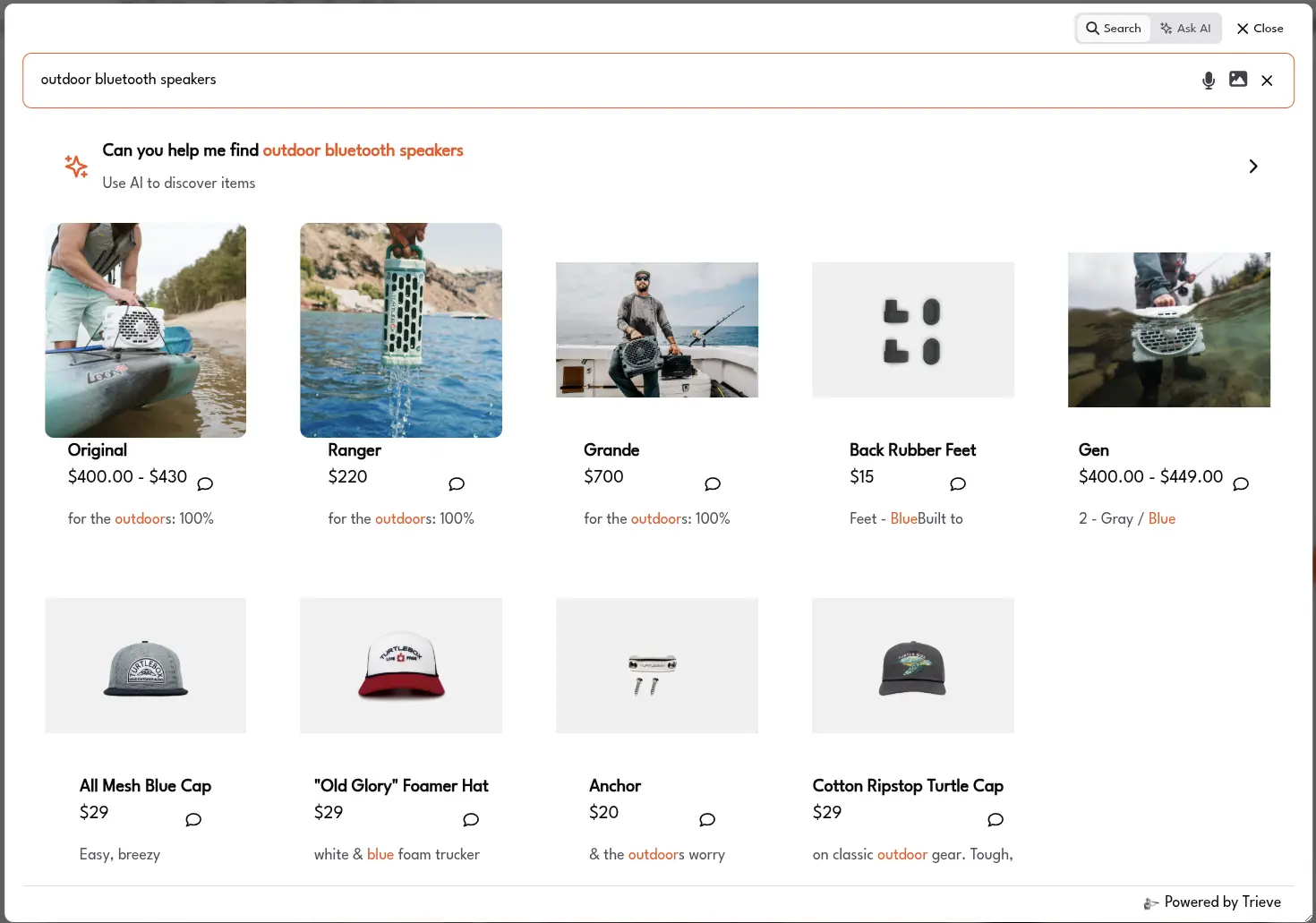Select the Search tab
1316x923 pixels.
pos(1113,28)
